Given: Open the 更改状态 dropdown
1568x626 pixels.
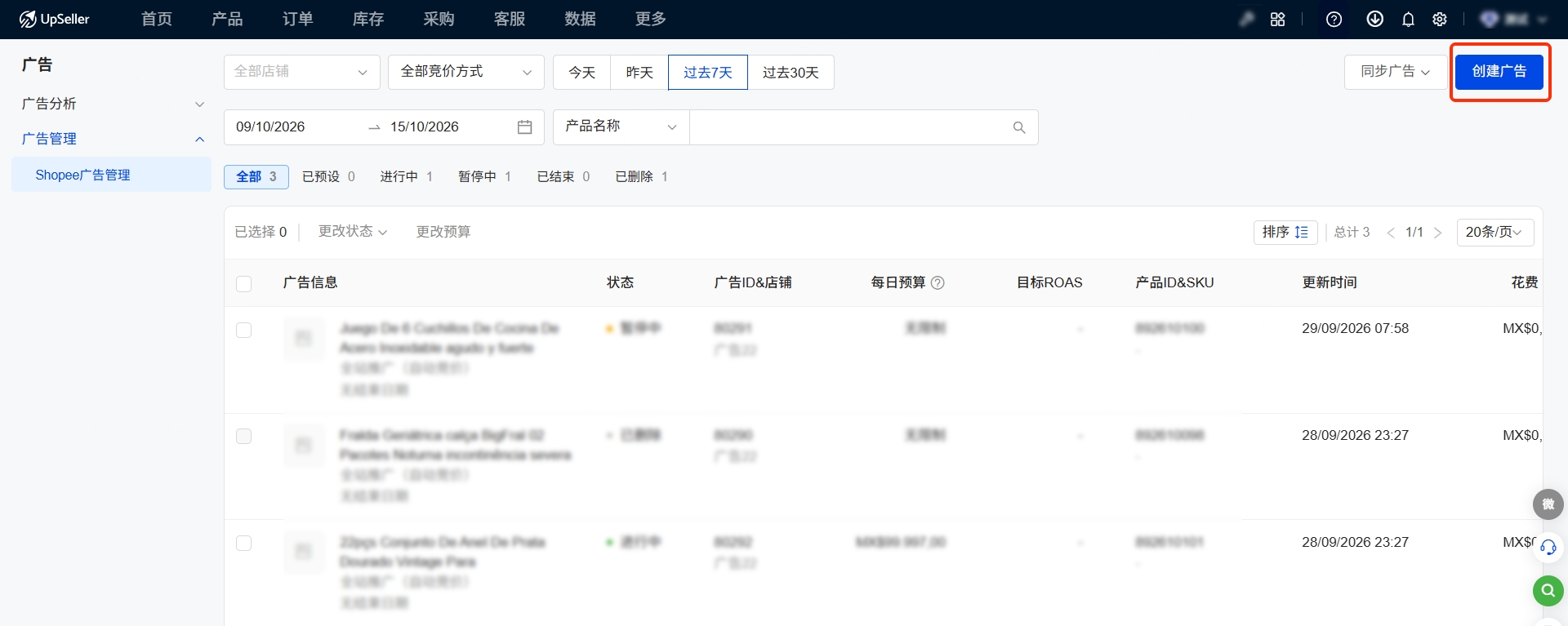Looking at the screenshot, I should coord(353,232).
